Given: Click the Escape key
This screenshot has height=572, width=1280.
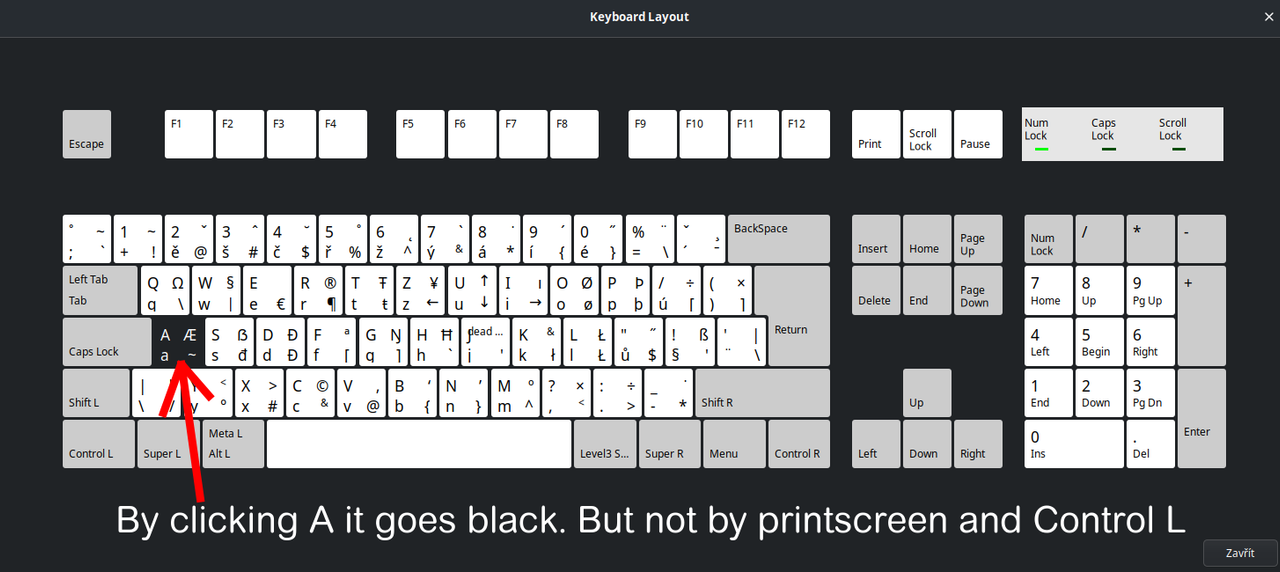Looking at the screenshot, I should coord(87,134).
